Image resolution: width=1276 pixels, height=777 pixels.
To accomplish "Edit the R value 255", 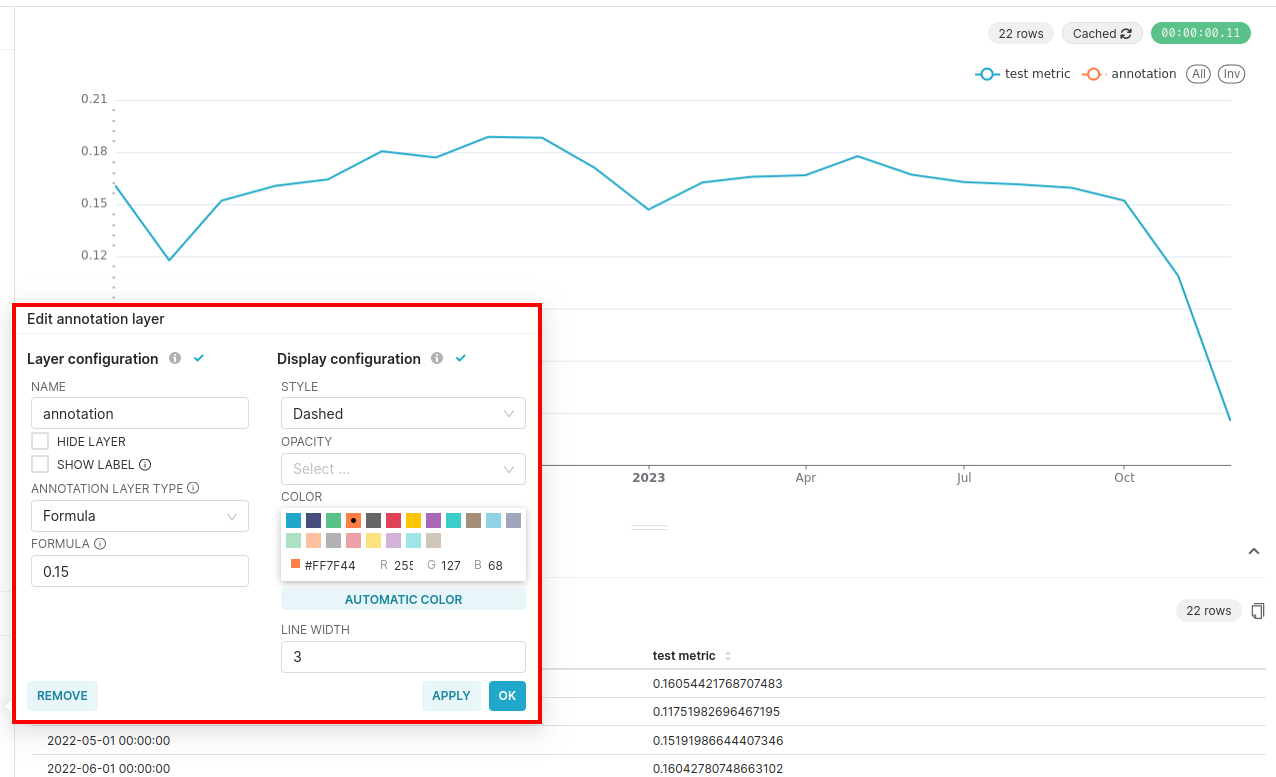I will [x=403, y=565].
